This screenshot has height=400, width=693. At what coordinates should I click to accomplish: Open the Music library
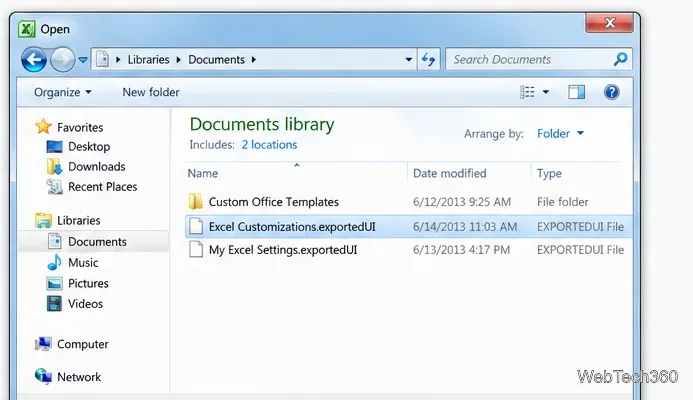[83, 263]
